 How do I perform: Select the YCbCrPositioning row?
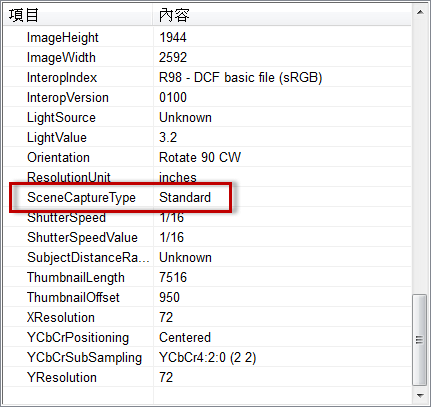207,337
